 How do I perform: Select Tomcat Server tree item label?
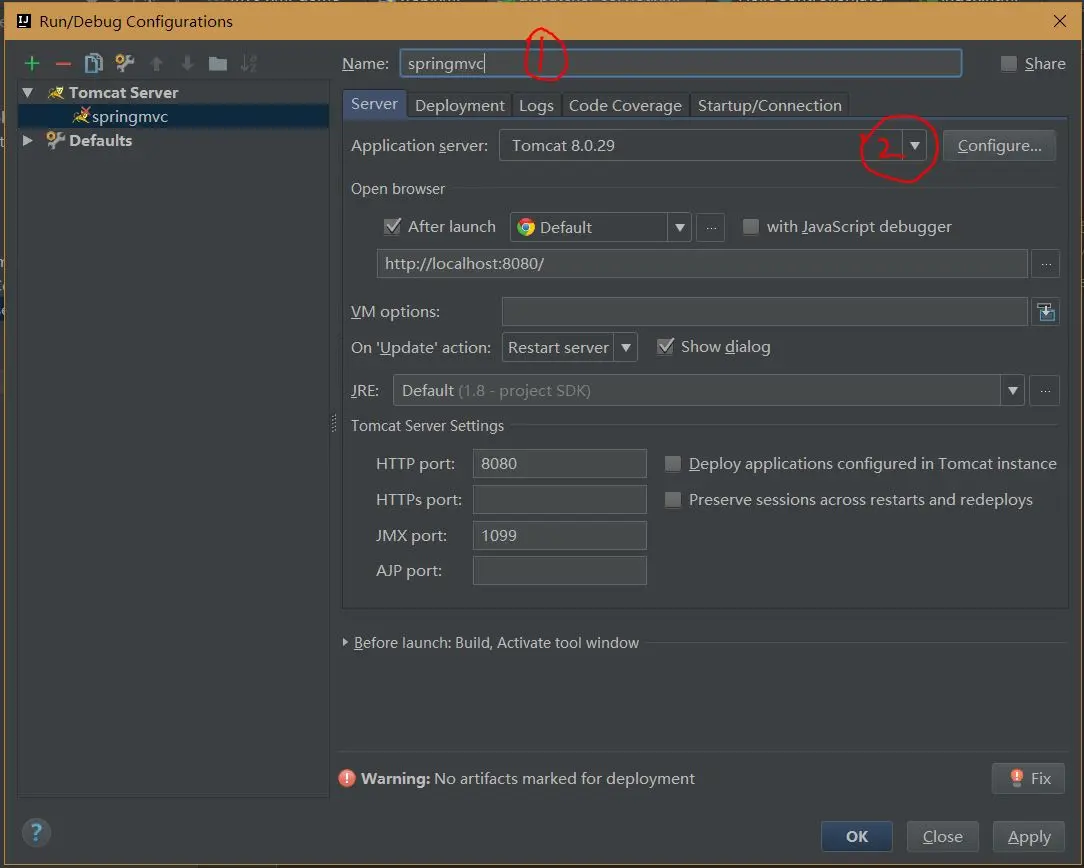(x=123, y=93)
